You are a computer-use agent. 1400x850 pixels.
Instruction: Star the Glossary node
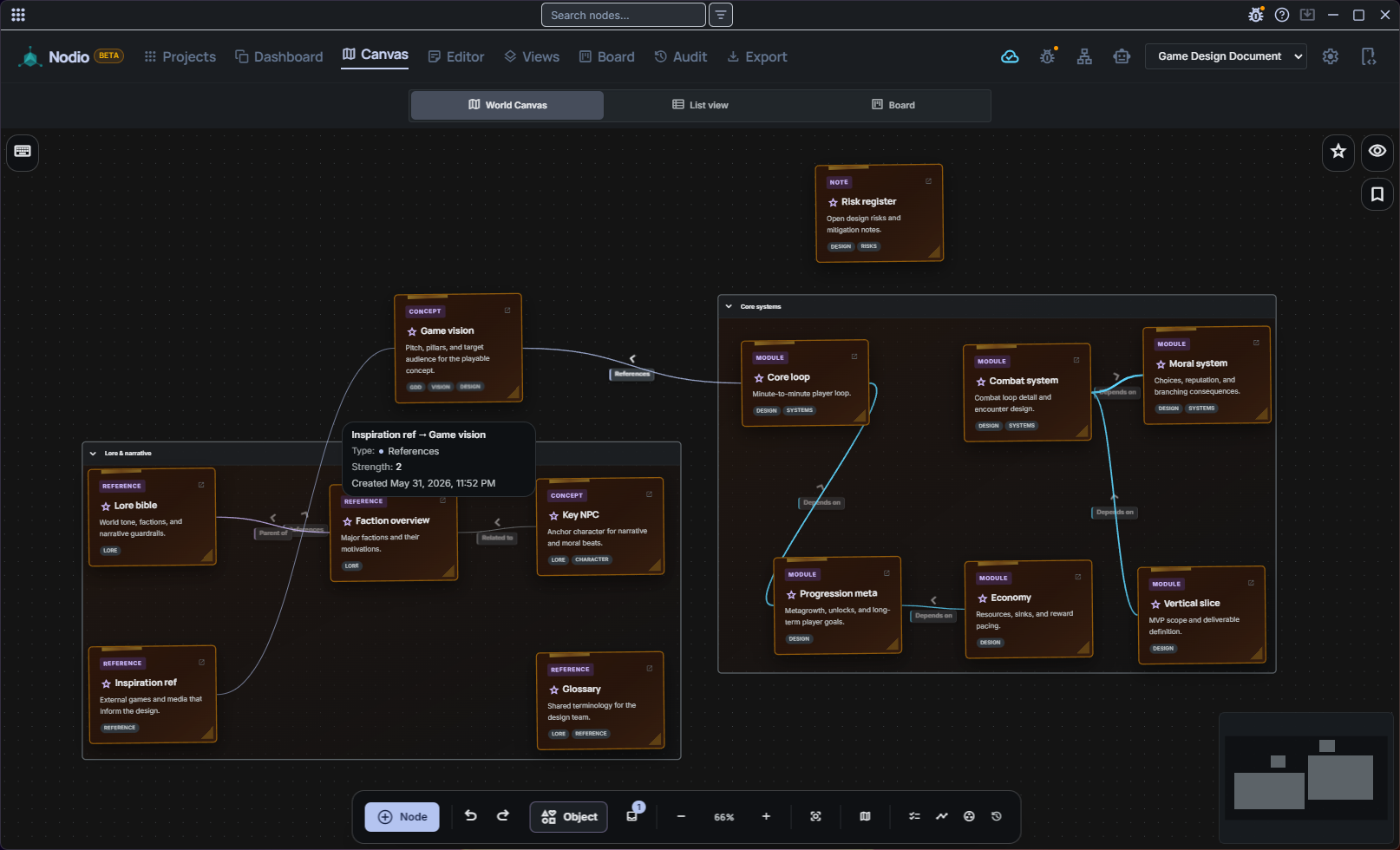553,690
